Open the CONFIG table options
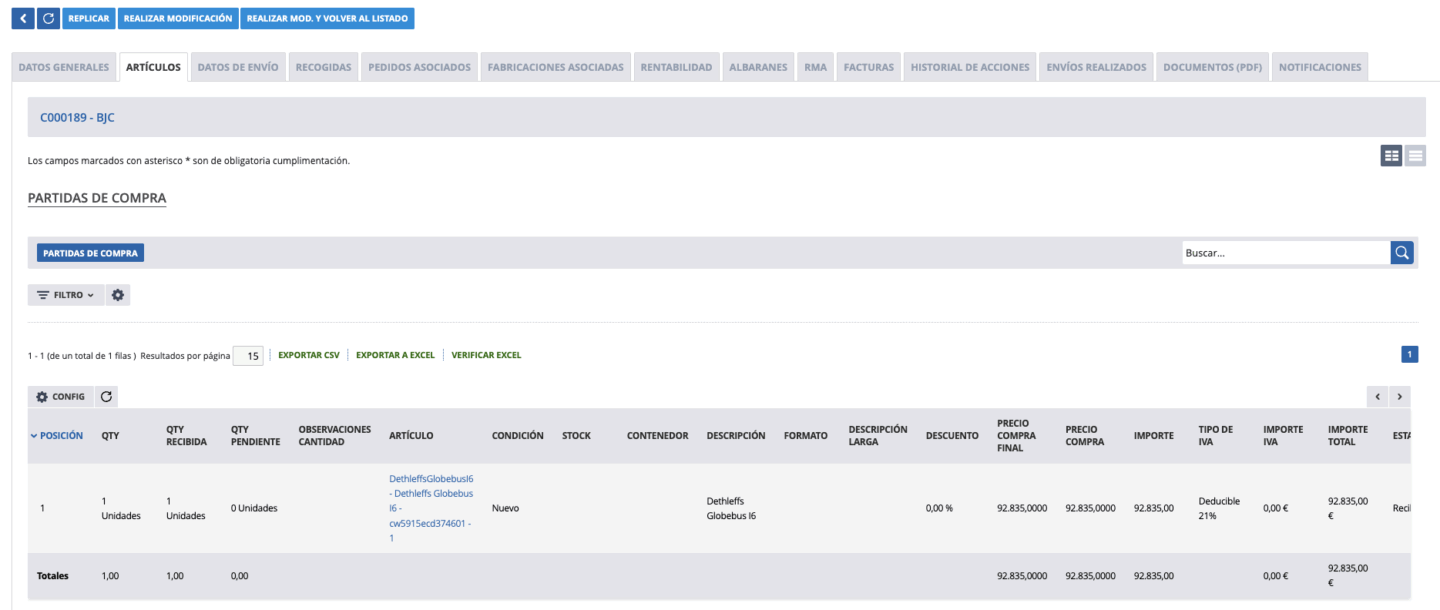The height and width of the screenshot is (610, 1440). [60, 397]
